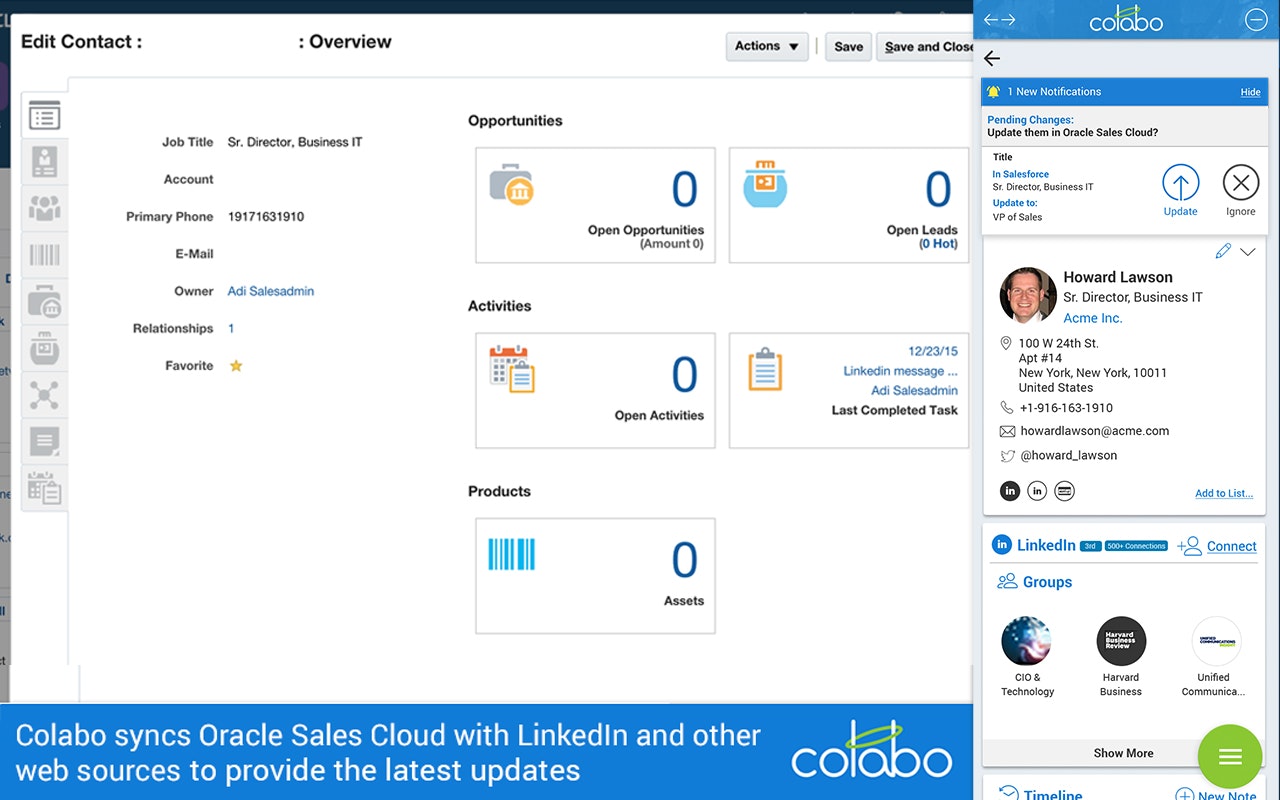1280x800 pixels.
Task: Minimize the Colabo panel with minus icon
Action: click(1256, 19)
